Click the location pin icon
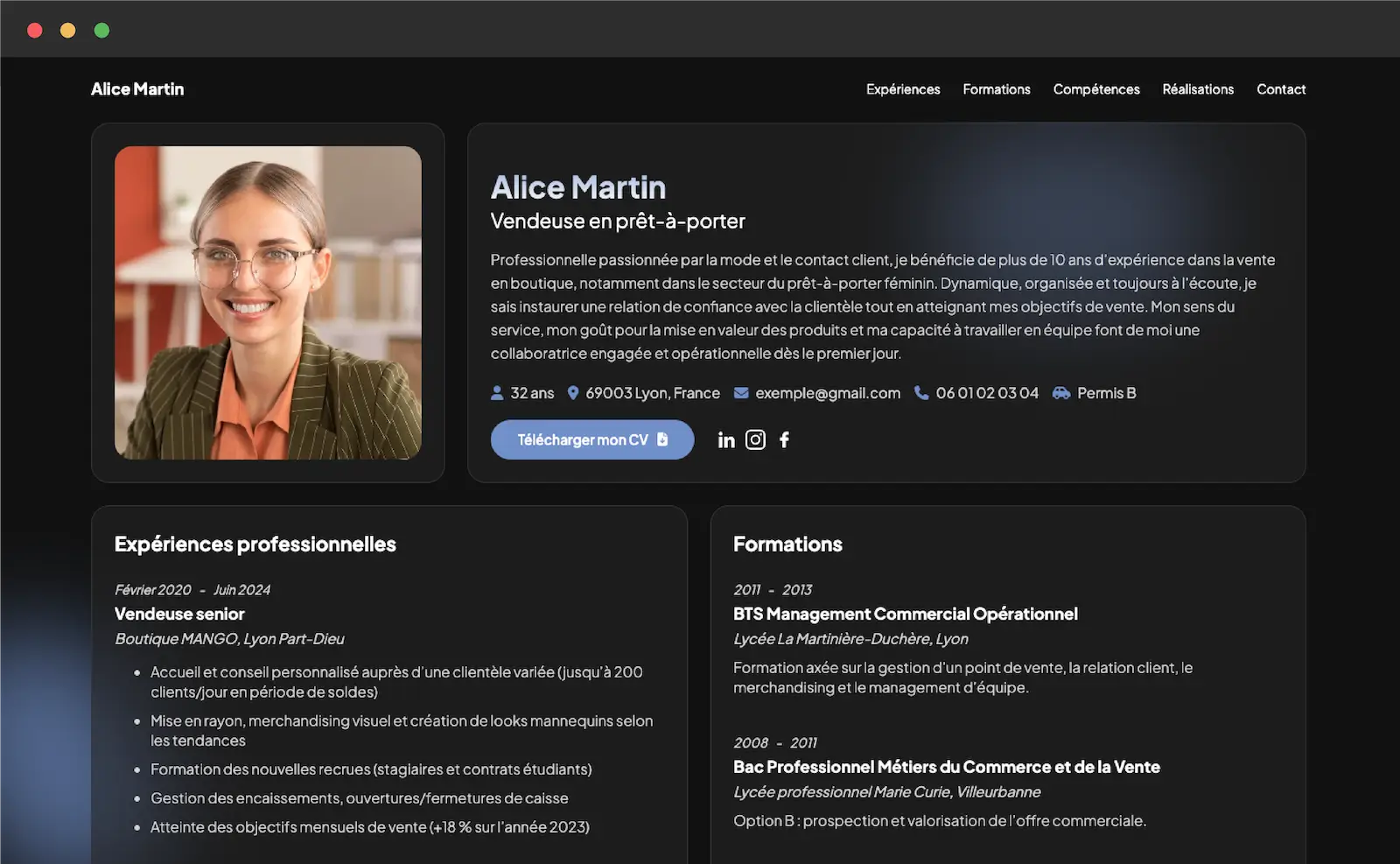 [x=573, y=393]
